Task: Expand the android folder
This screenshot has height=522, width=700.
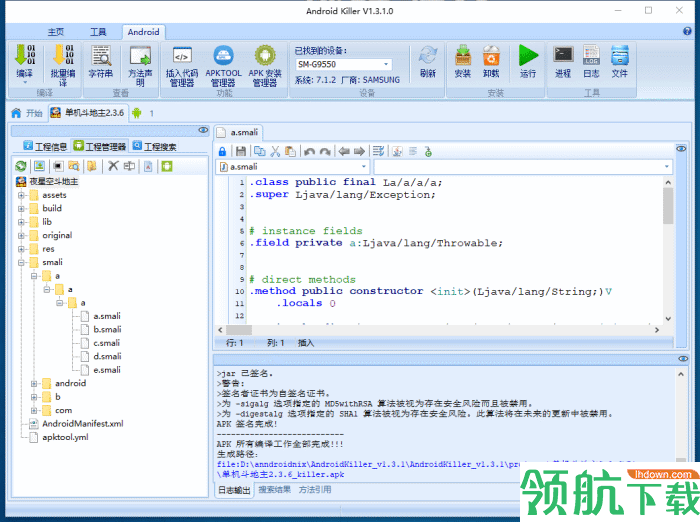Action: point(34,384)
